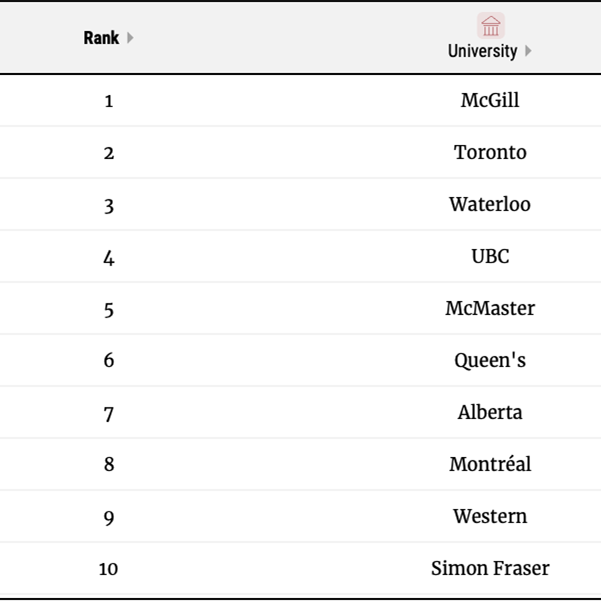
Task: Open the Montréal university entry
Action: pos(490,464)
